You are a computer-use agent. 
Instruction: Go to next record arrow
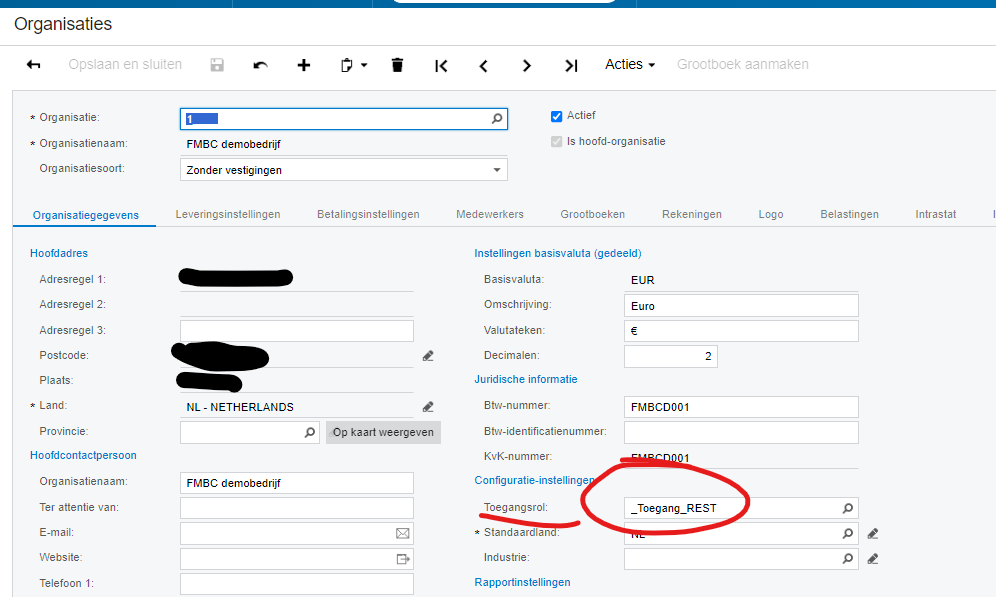527,65
